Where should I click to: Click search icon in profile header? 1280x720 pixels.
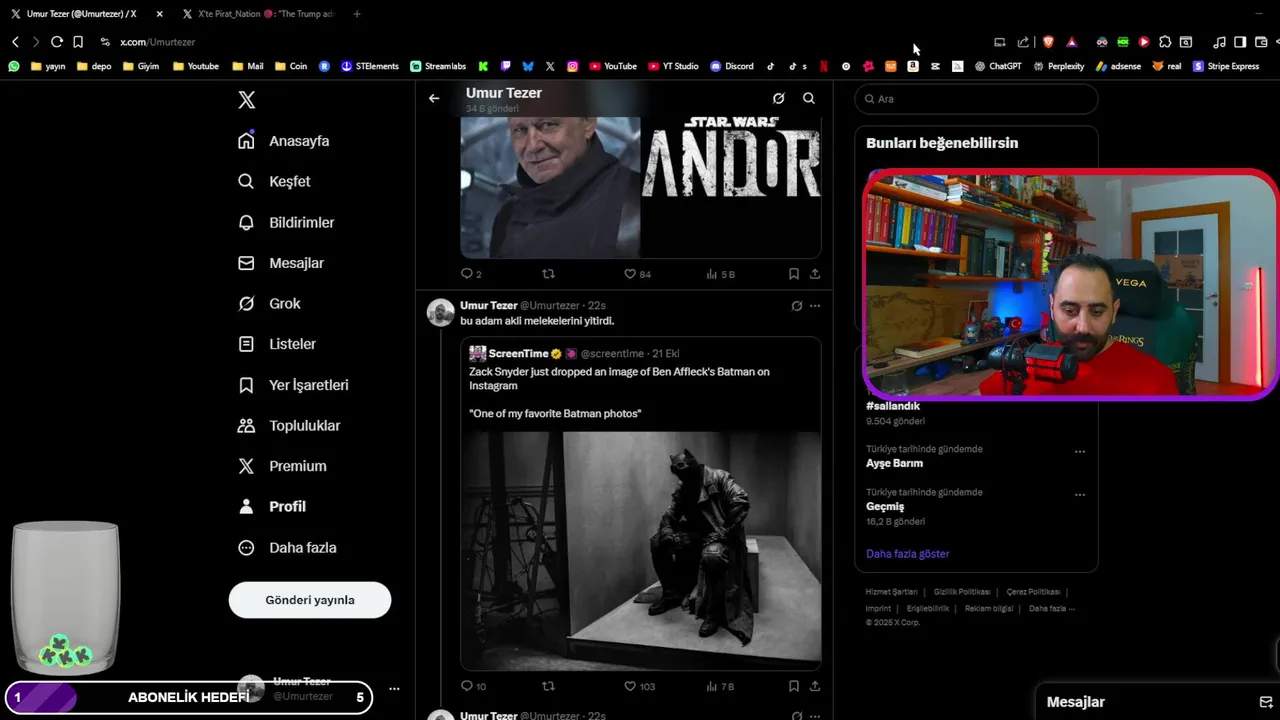pyautogui.click(x=809, y=98)
